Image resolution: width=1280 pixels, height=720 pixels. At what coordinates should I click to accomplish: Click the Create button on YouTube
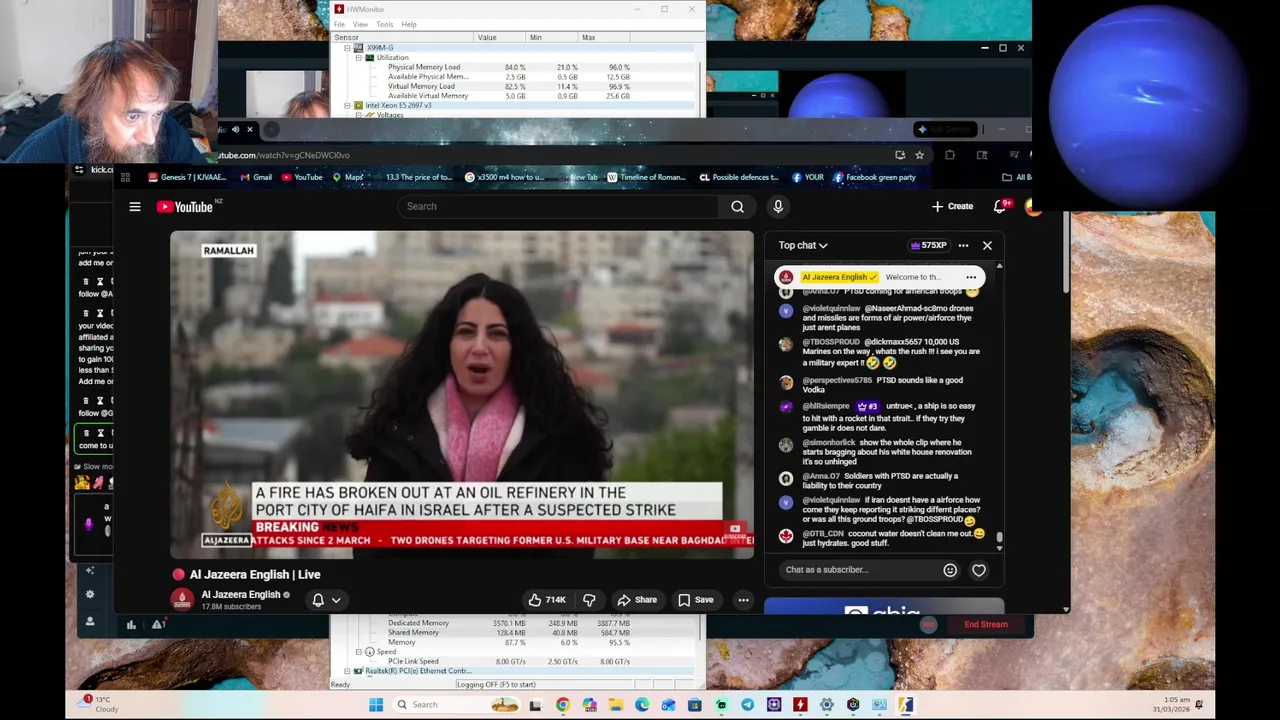(952, 206)
